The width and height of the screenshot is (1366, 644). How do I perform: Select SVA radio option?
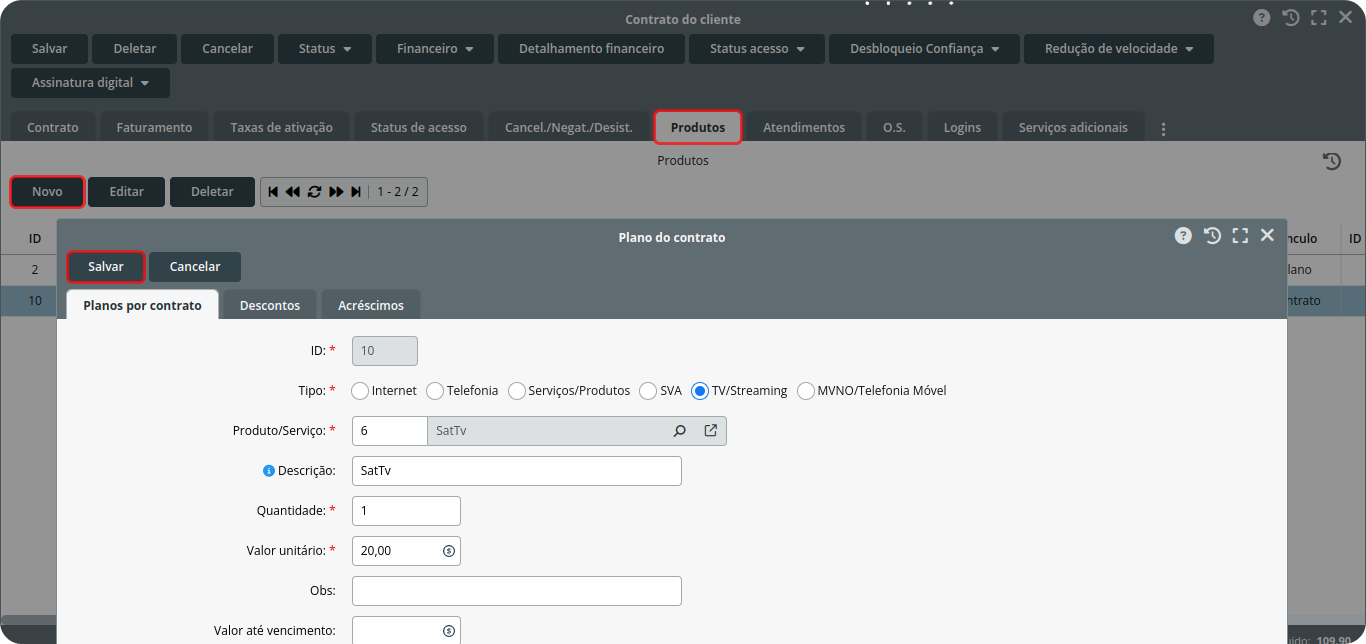coord(648,391)
